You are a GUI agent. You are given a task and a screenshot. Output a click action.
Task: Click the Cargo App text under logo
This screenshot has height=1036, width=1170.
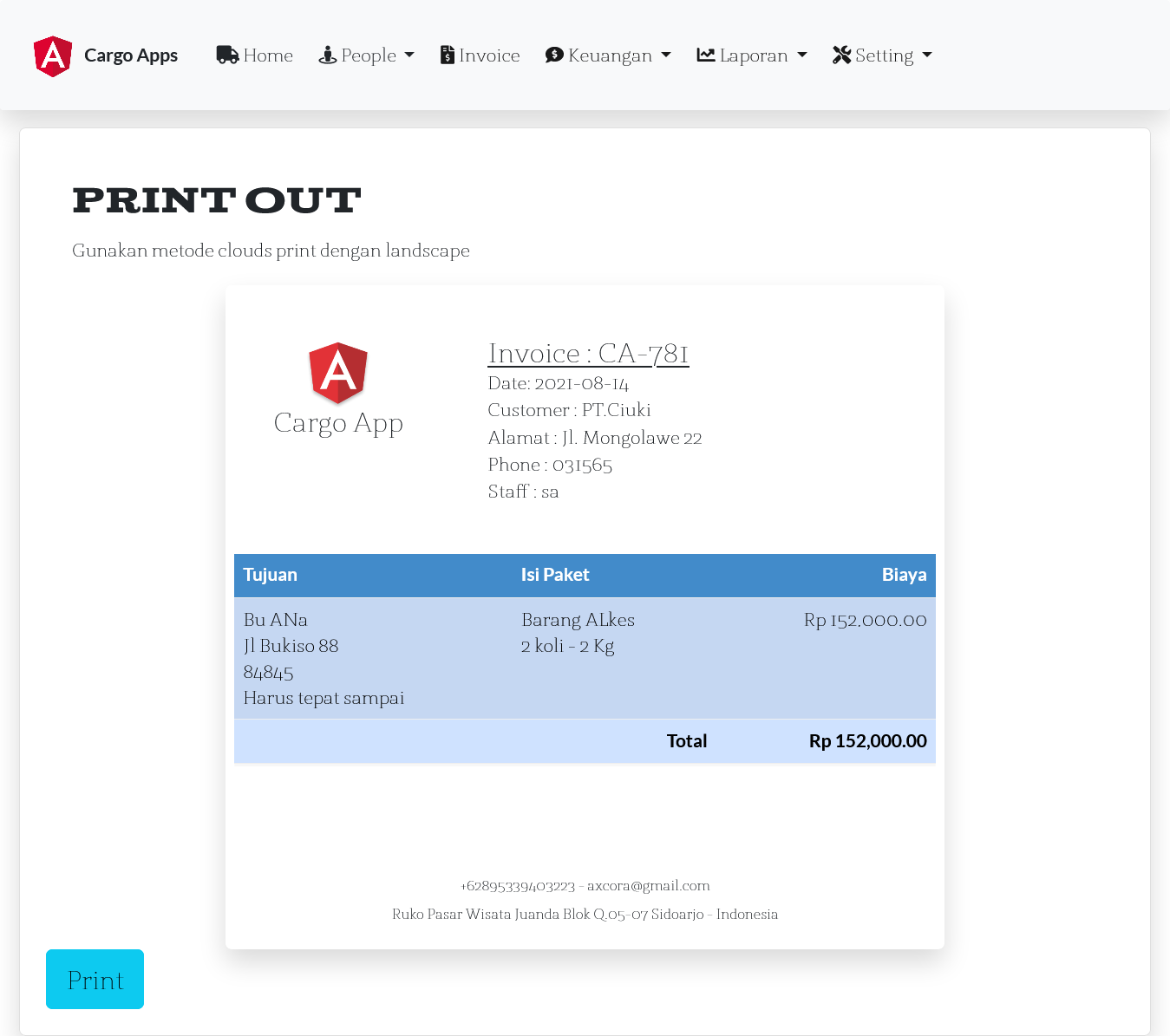338,423
